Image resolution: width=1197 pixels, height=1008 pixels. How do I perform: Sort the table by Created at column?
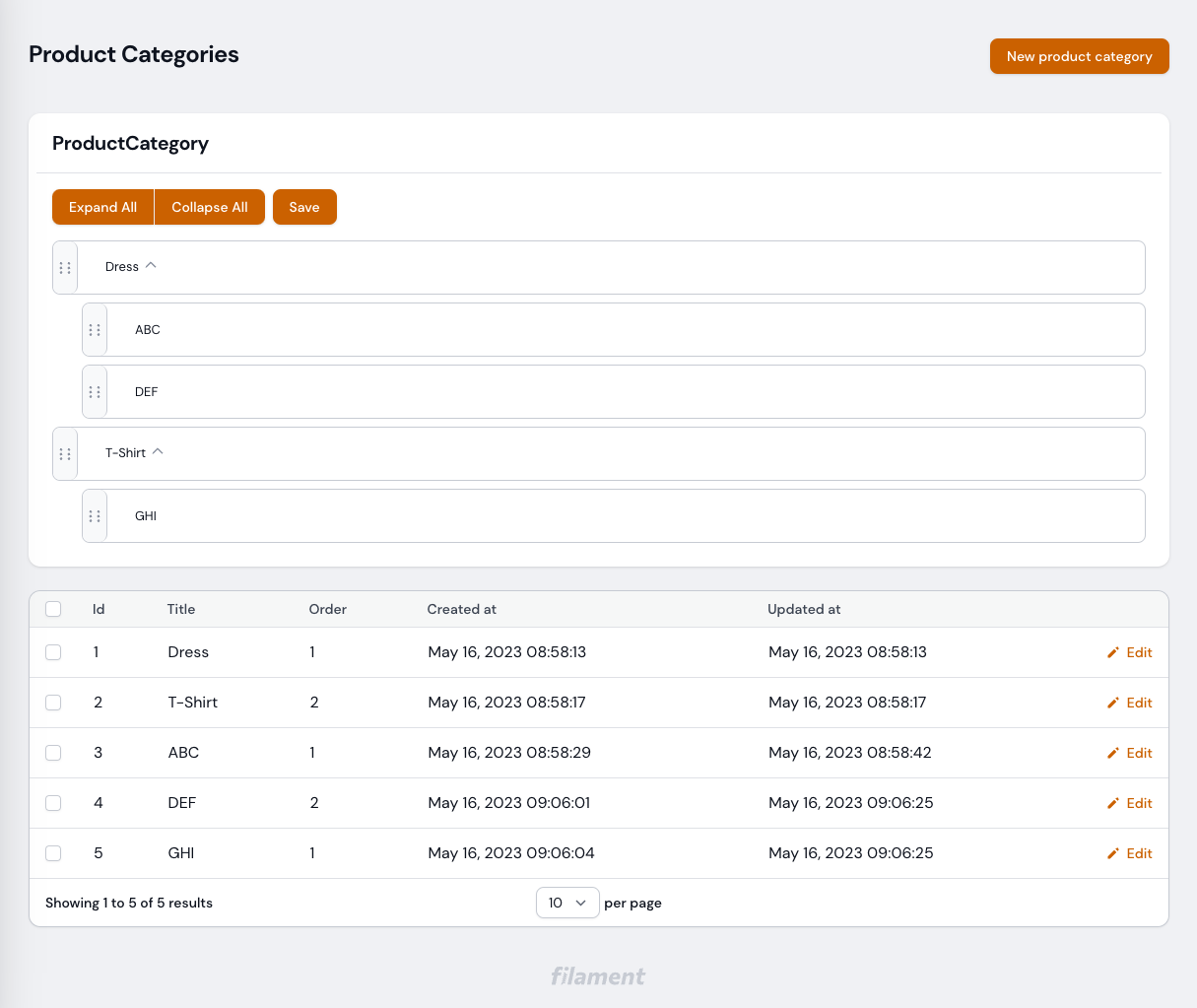coord(462,609)
